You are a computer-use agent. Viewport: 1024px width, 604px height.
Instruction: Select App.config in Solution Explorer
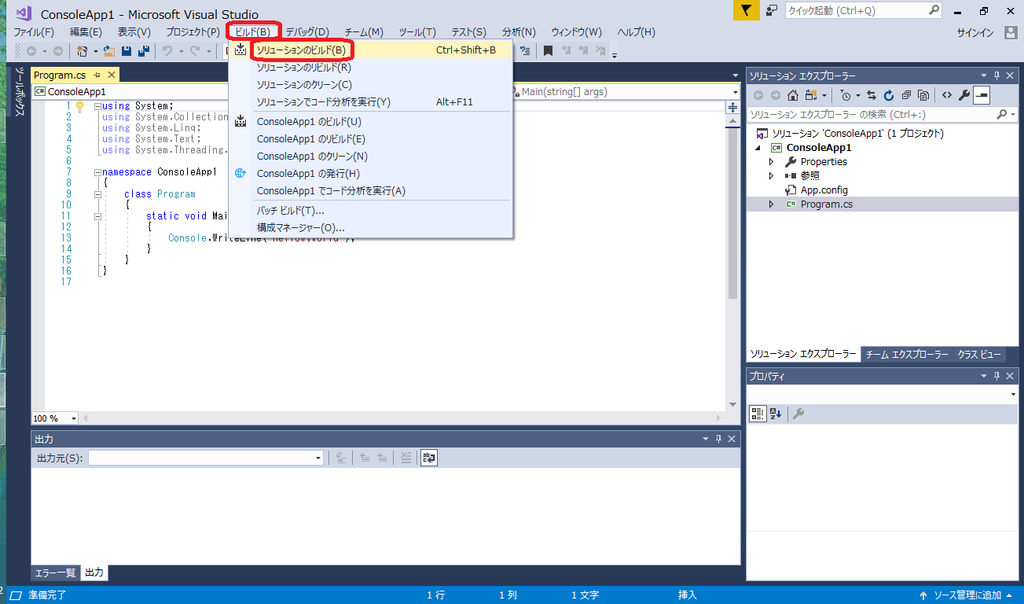click(x=824, y=190)
